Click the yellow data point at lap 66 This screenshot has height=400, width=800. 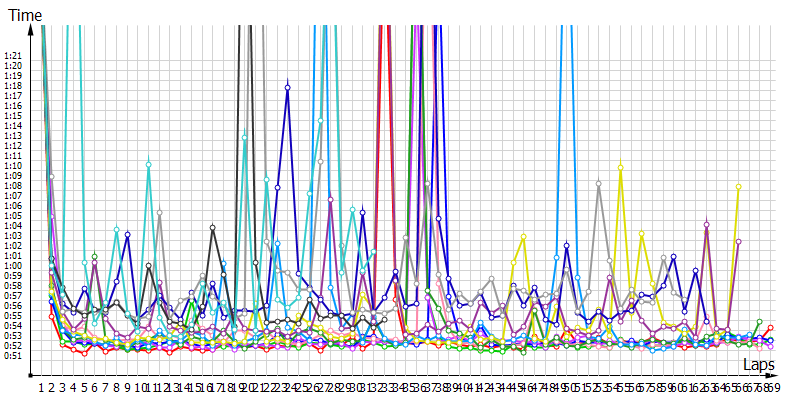[x=738, y=187]
